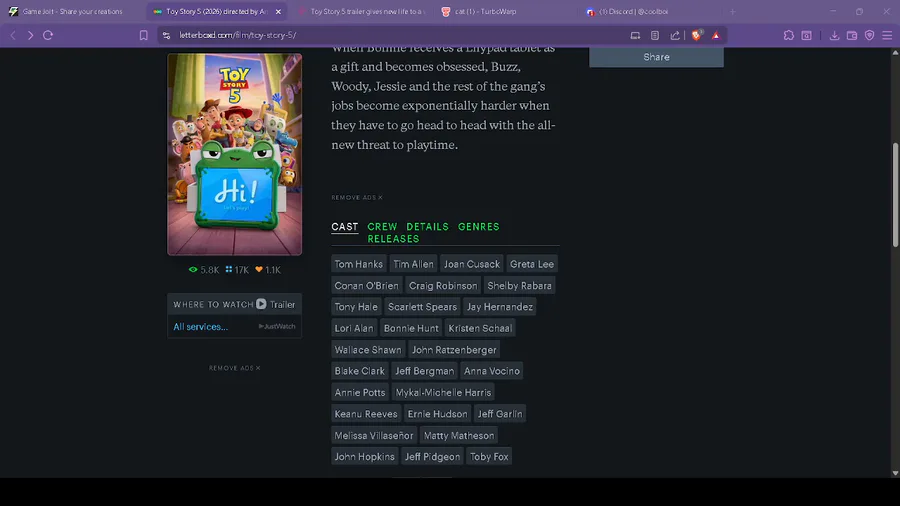Open Scarlett Spears cast page
The image size is (900, 506).
422,306
